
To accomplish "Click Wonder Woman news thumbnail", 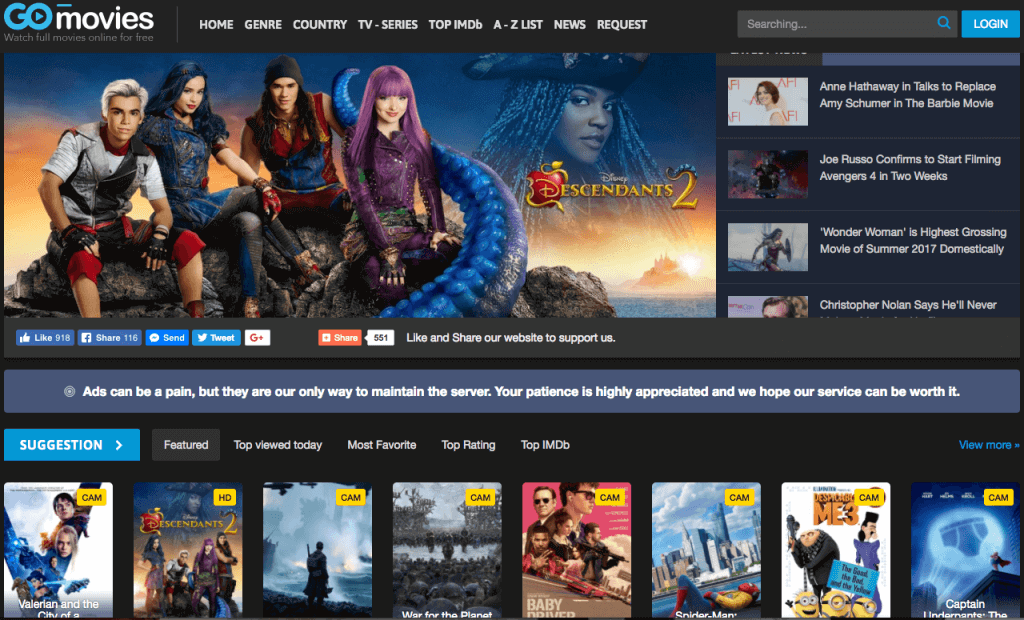I will pos(768,247).
